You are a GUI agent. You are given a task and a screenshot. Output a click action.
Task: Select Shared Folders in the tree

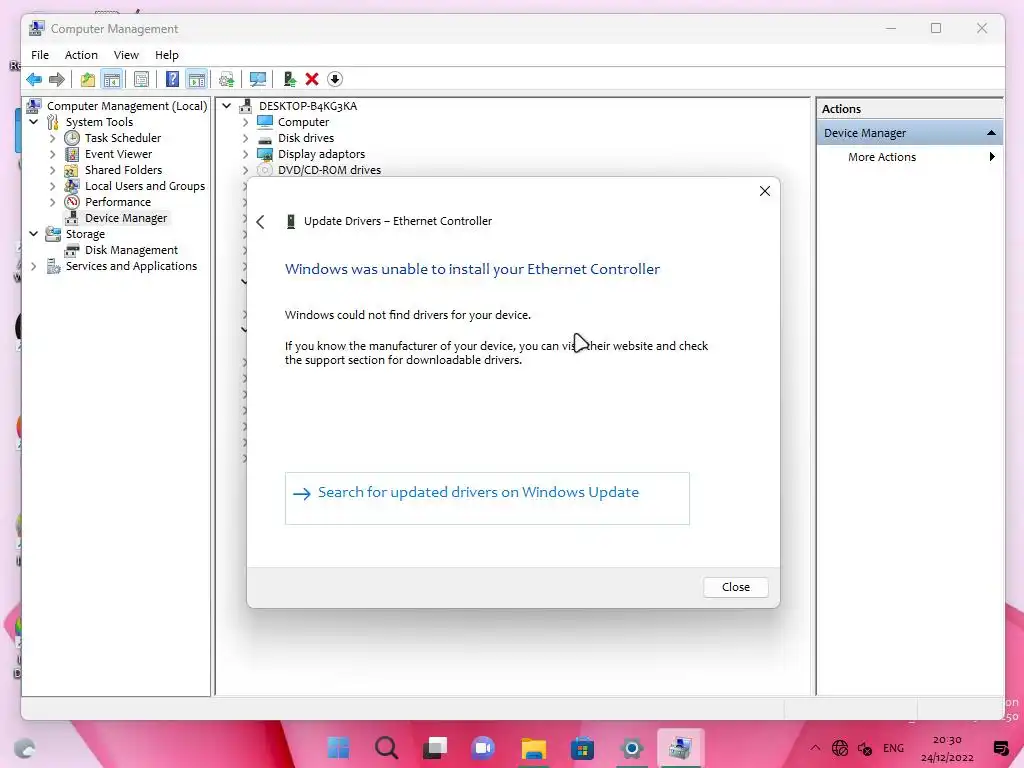123,170
